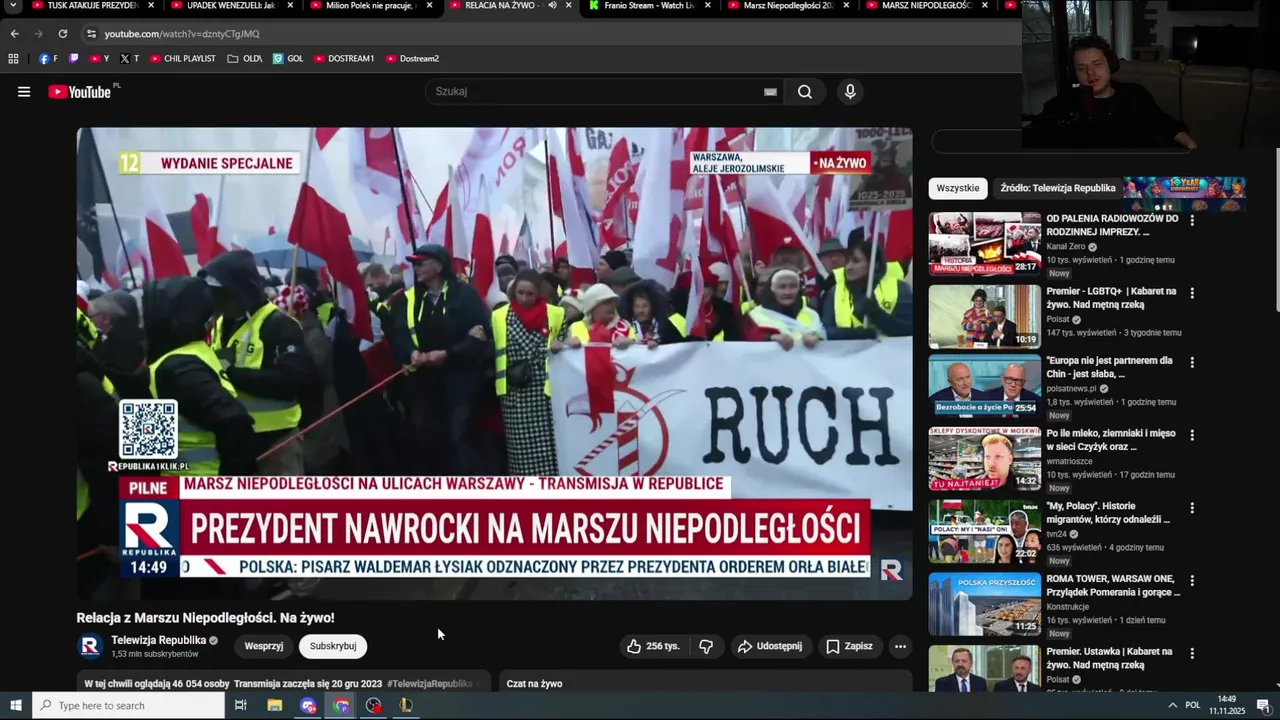Click the Czat na żywo header

pos(534,684)
